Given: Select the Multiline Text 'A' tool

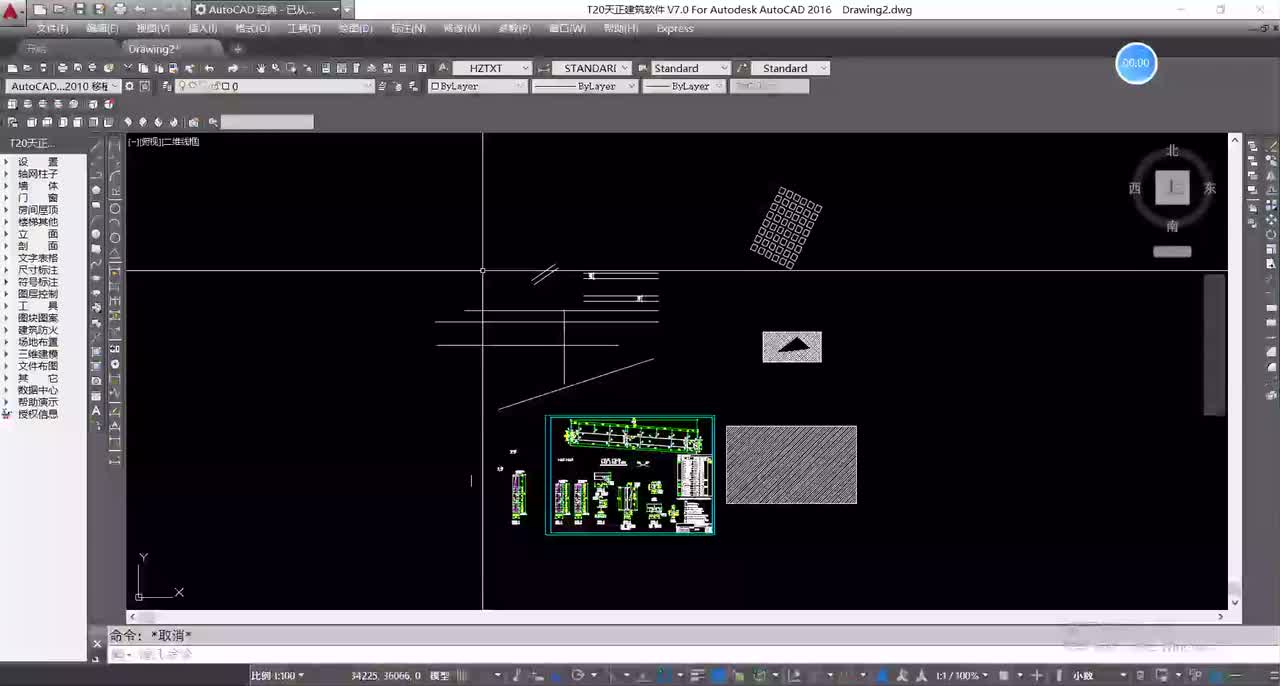Looking at the screenshot, I should [96, 411].
